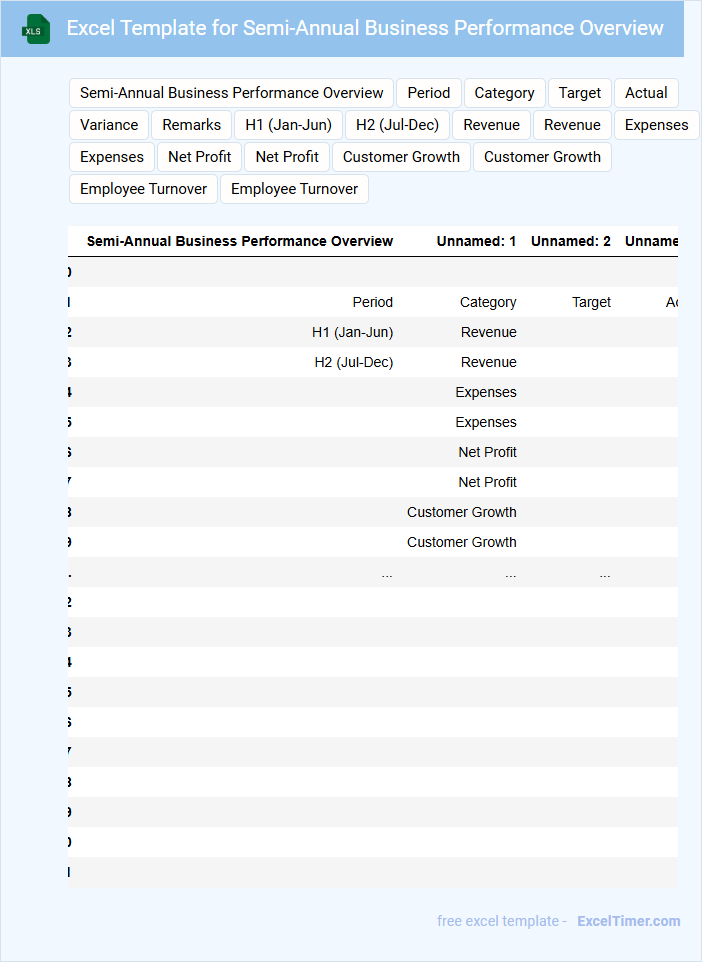Viewport: 702px width, 962px height.
Task: Open the ExcelTimer.com link
Action: 628,921
